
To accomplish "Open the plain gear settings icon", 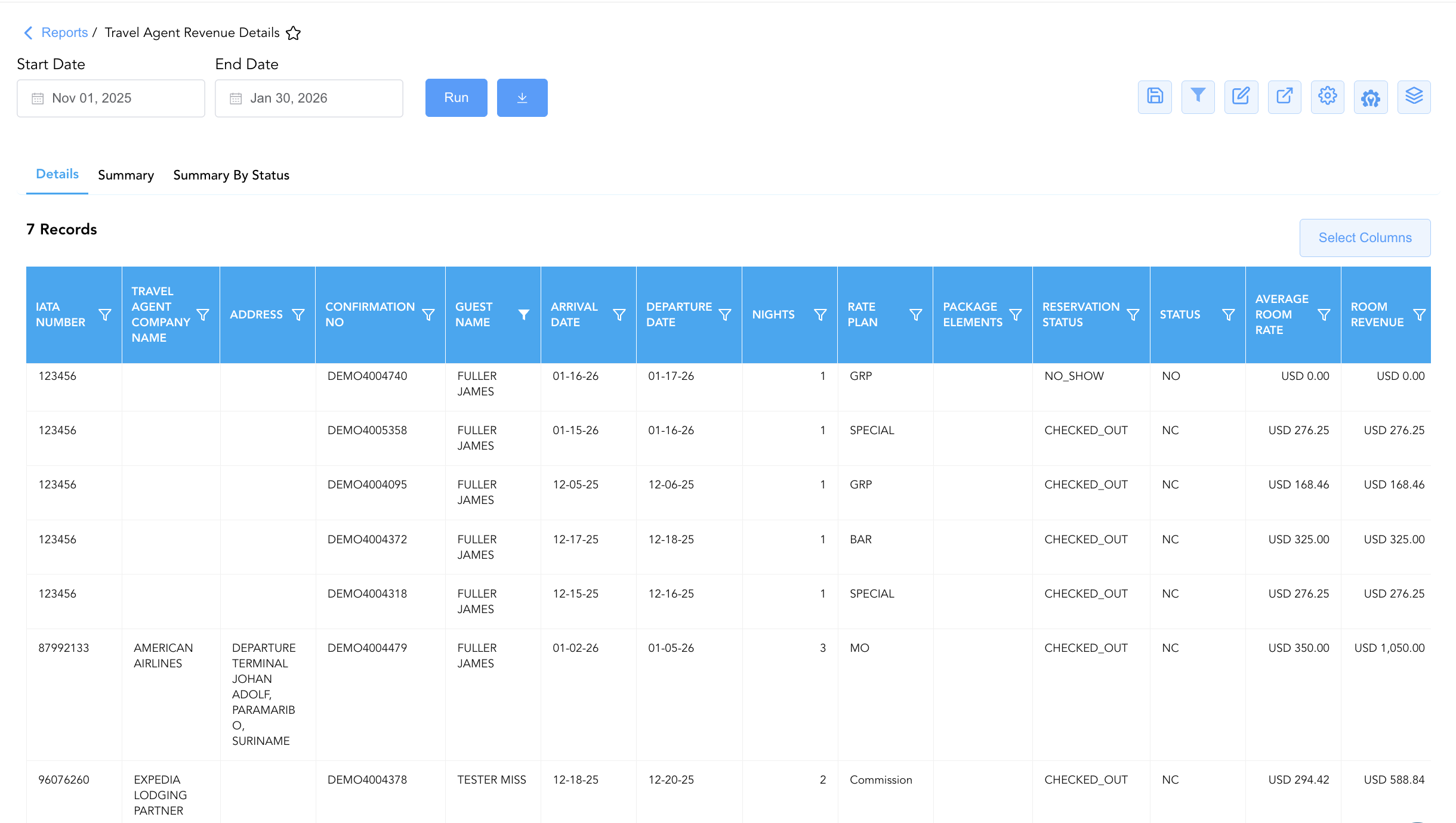I will point(1328,97).
